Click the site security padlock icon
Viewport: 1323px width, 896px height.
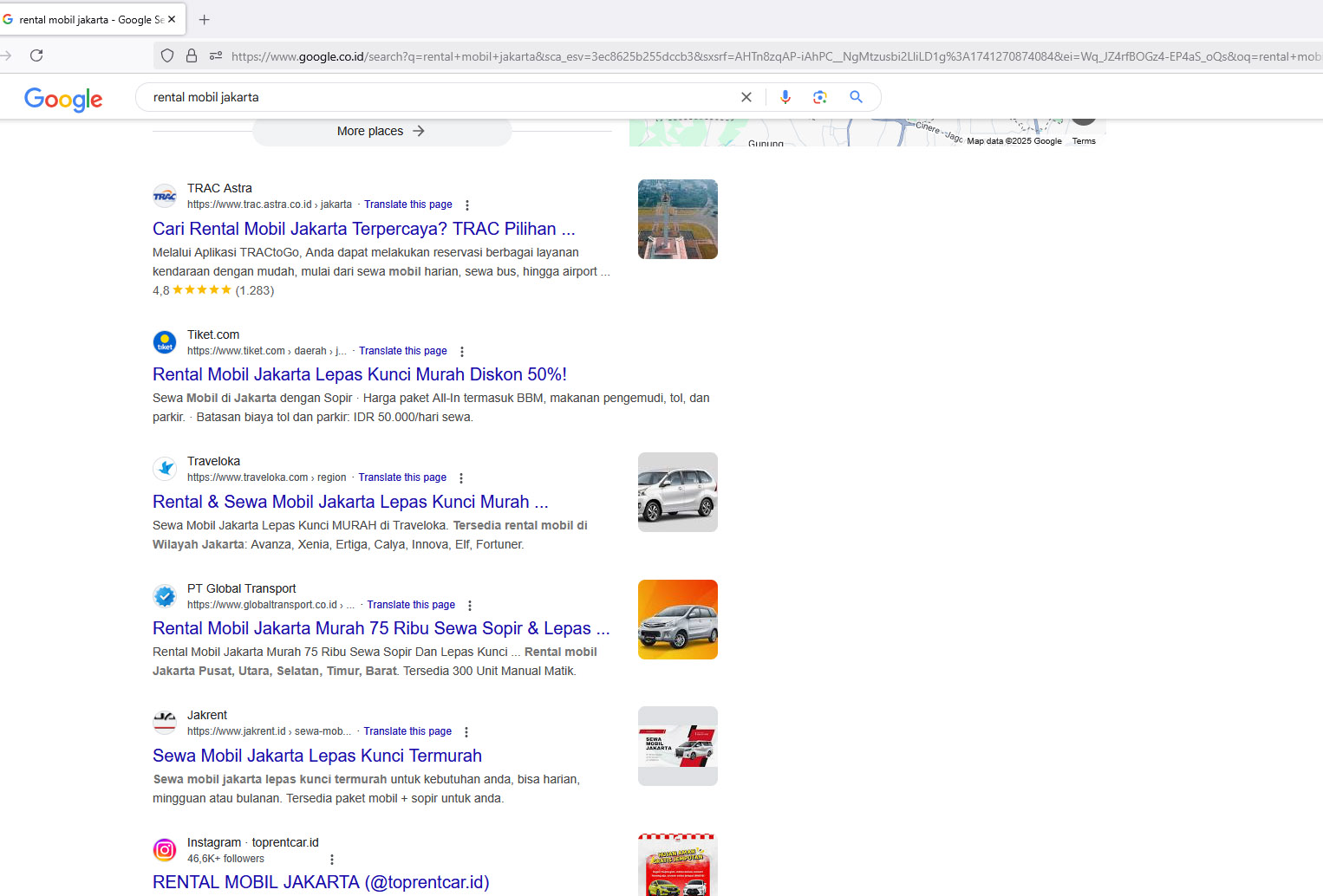coord(192,55)
